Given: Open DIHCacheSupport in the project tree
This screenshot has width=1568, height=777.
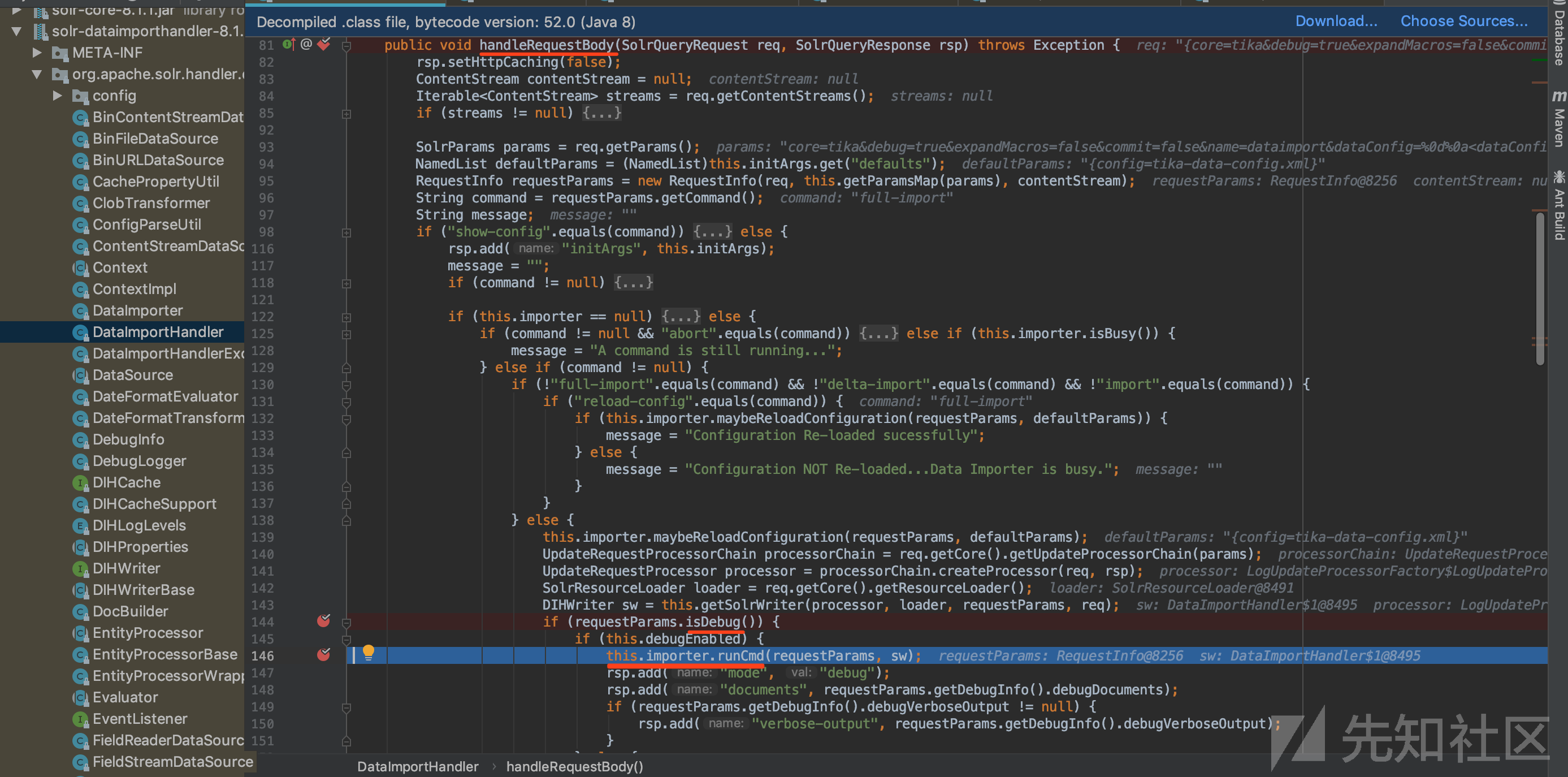Looking at the screenshot, I should 154,504.
